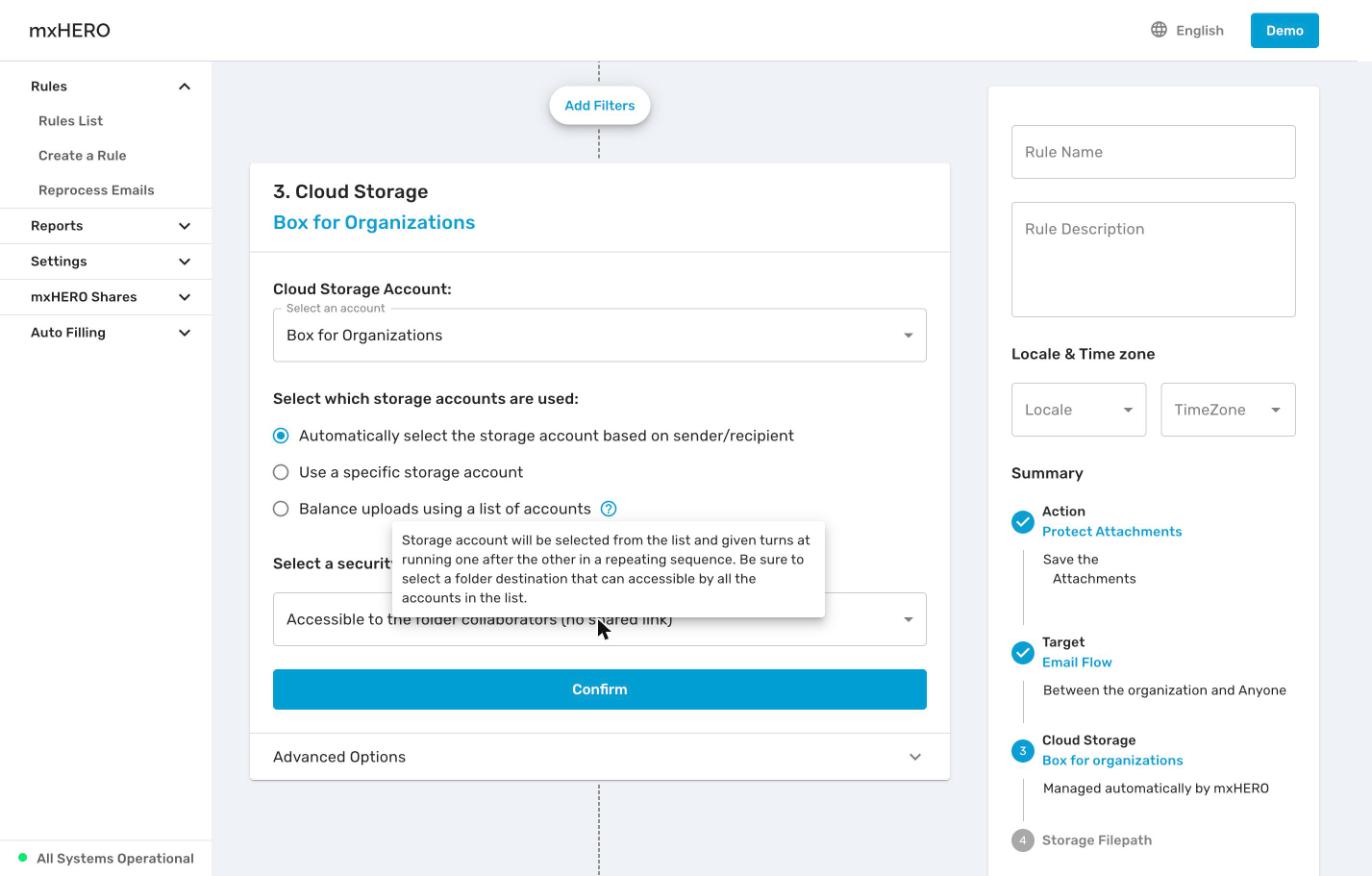Open the security level dropdown arrow
The image size is (1372, 876).
[x=908, y=620]
